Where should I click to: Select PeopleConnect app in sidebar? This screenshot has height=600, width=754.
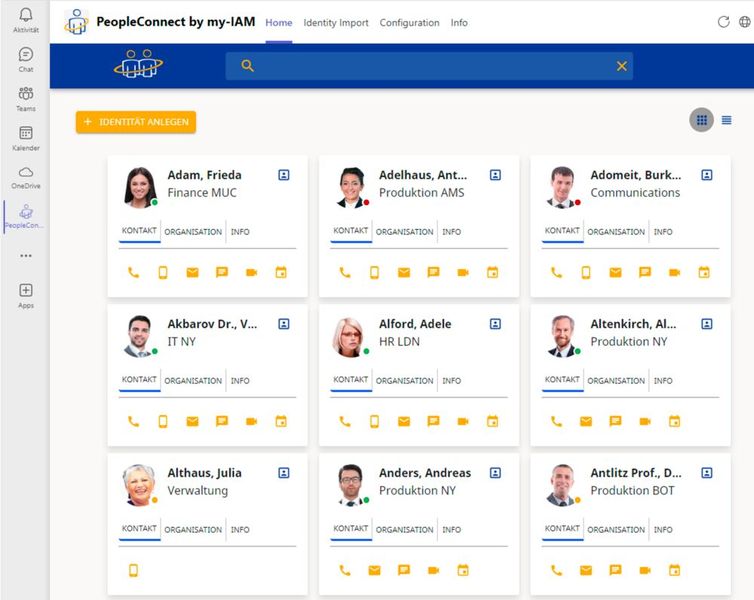(x=25, y=216)
